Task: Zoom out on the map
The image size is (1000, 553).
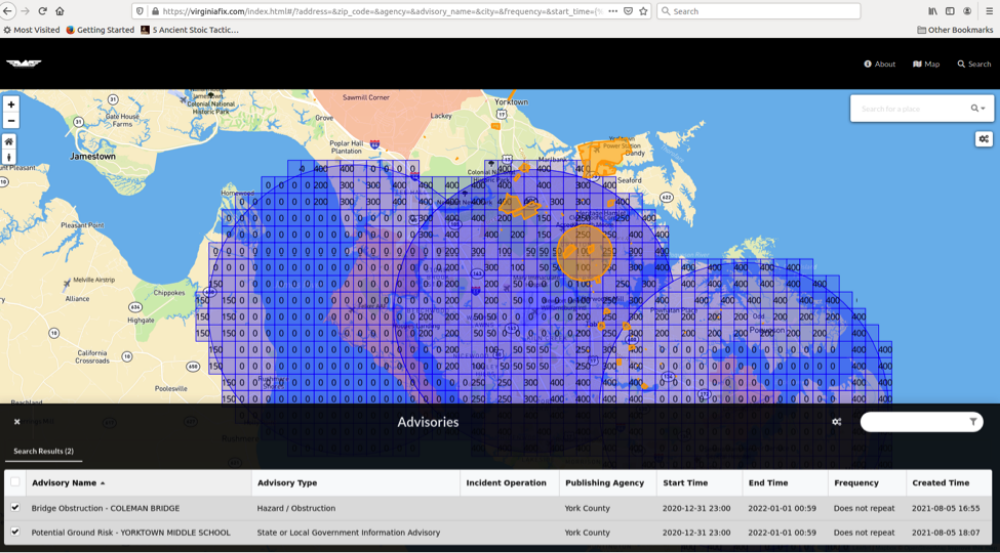Action: point(10,121)
